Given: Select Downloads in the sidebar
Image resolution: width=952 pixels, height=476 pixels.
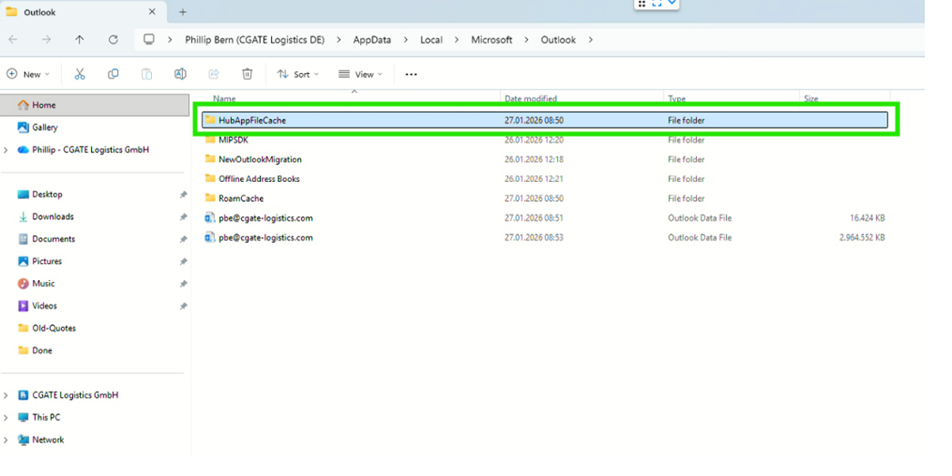Looking at the screenshot, I should (52, 217).
